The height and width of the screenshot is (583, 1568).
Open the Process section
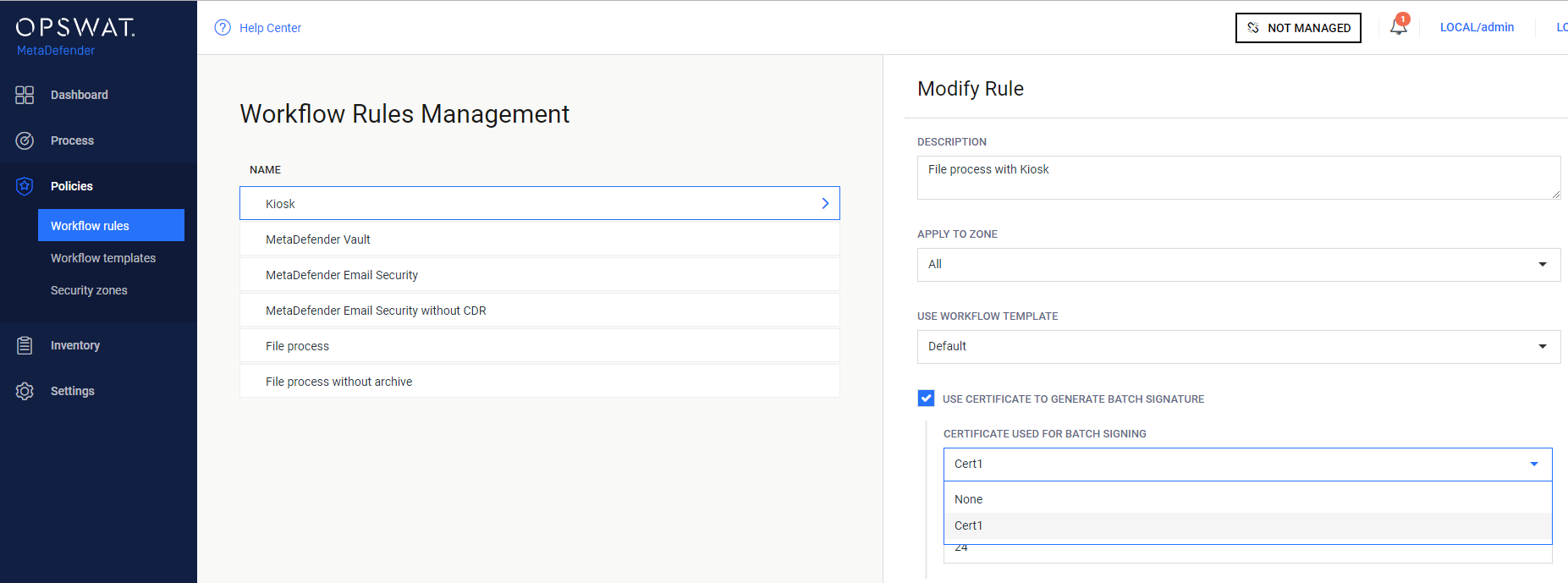(x=72, y=140)
